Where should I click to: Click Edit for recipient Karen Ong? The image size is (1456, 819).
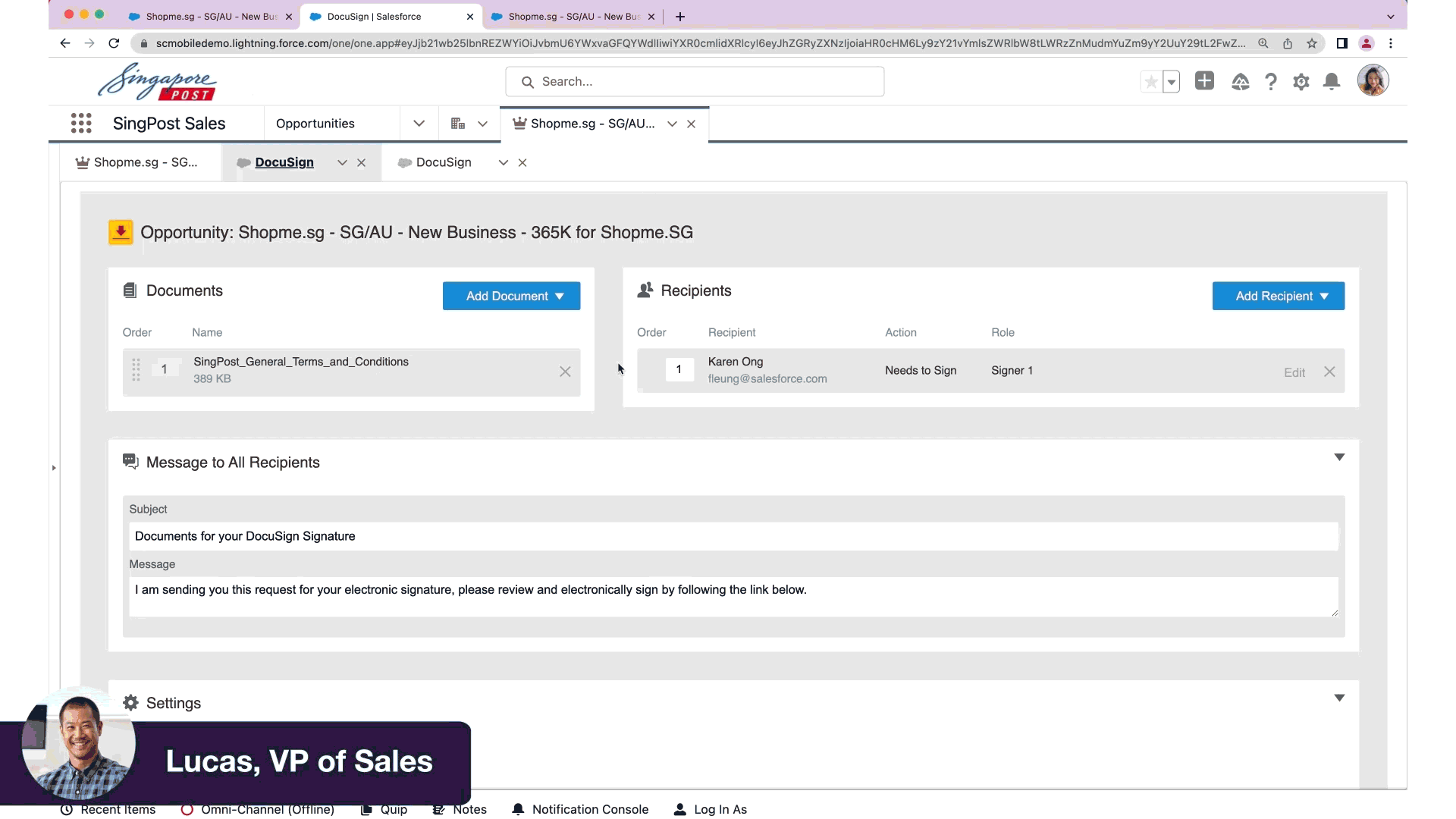coord(1294,372)
